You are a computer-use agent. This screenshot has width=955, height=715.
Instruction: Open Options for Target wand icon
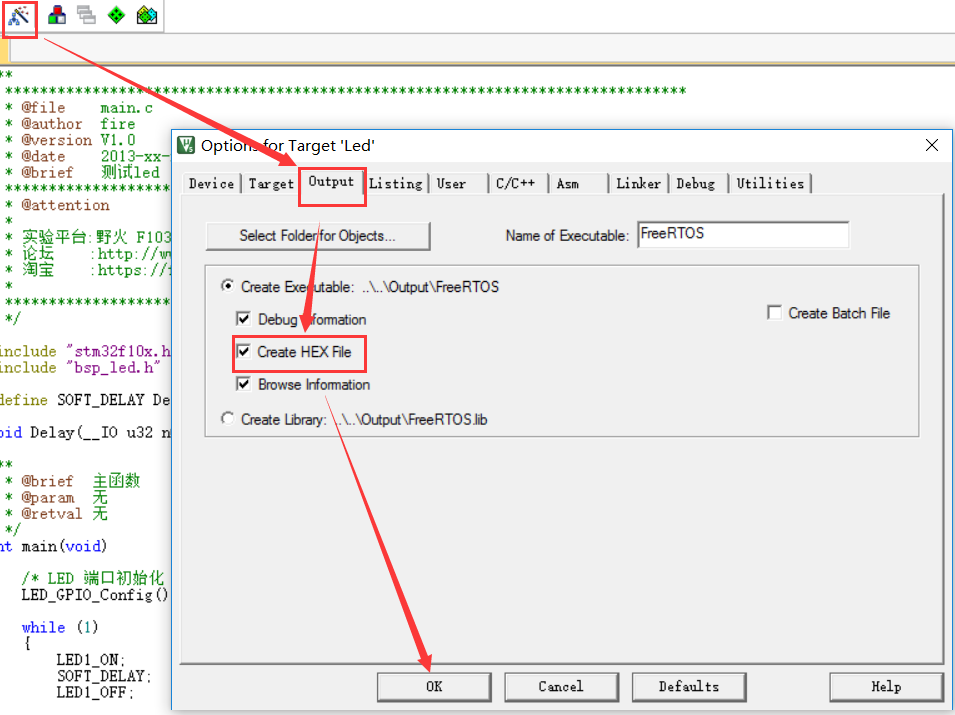[x=19, y=15]
